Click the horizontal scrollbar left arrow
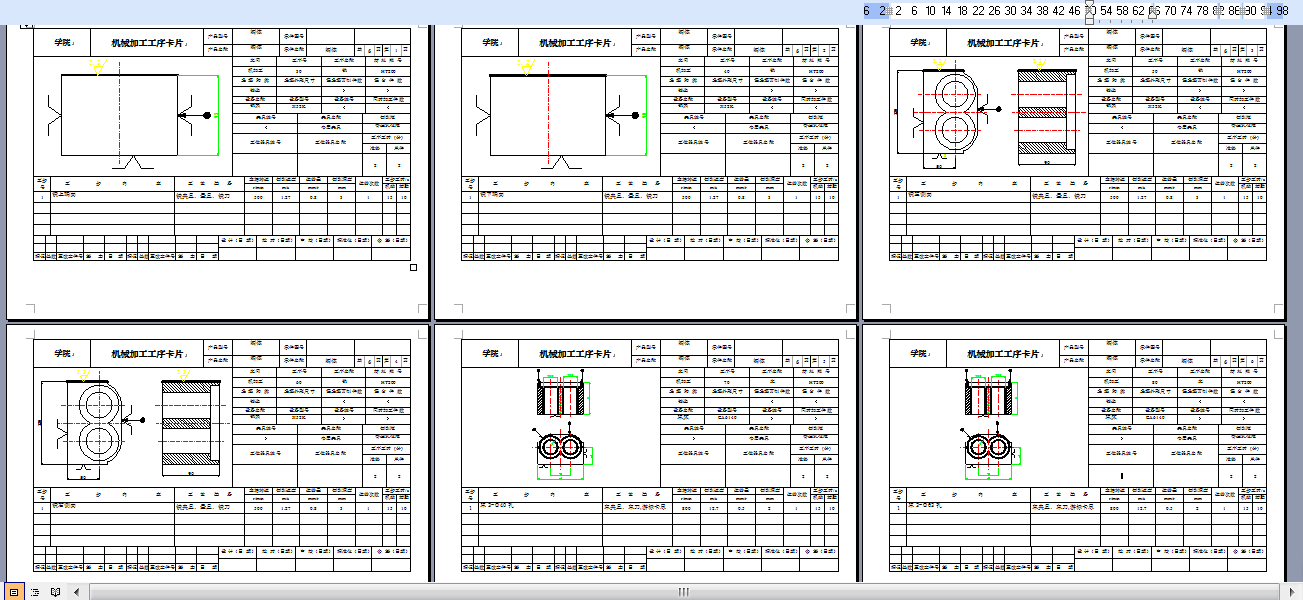1303x600 pixels. [79, 592]
